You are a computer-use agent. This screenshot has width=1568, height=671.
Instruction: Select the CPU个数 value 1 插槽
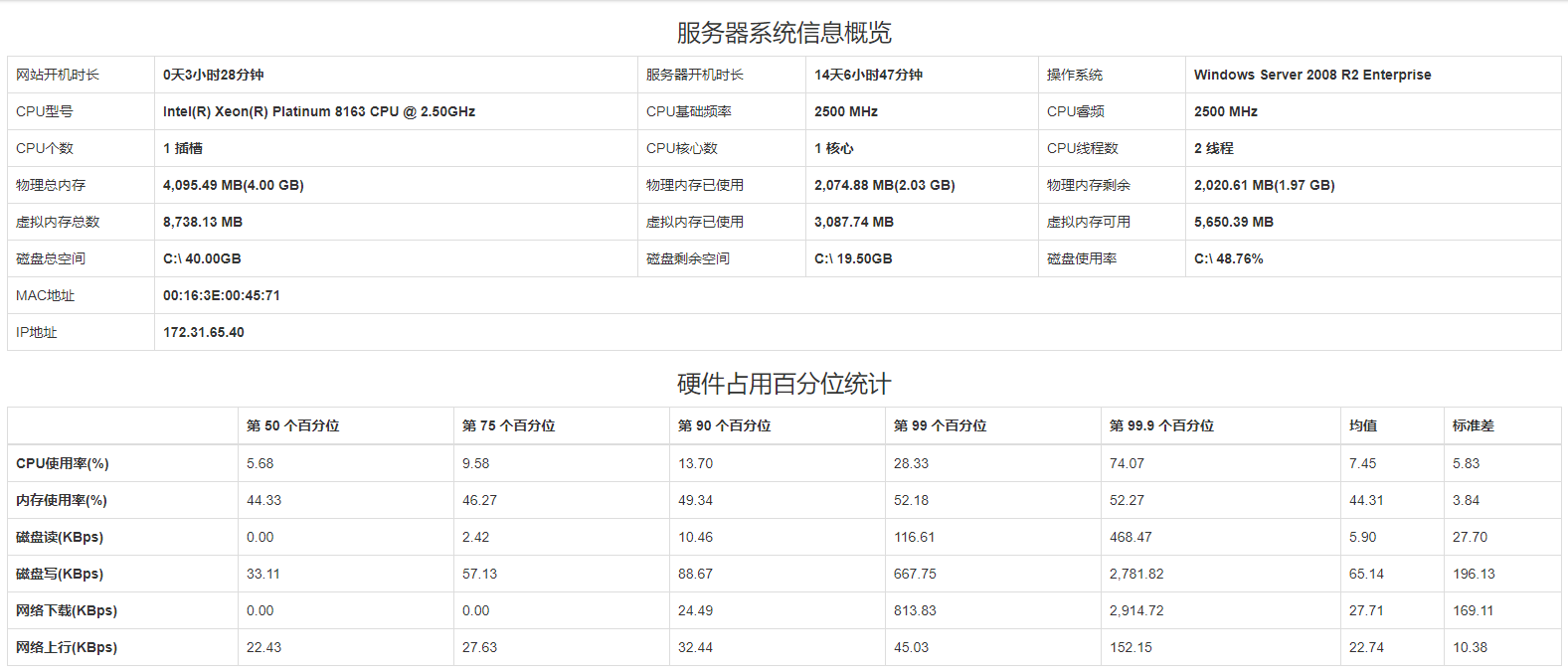183,148
